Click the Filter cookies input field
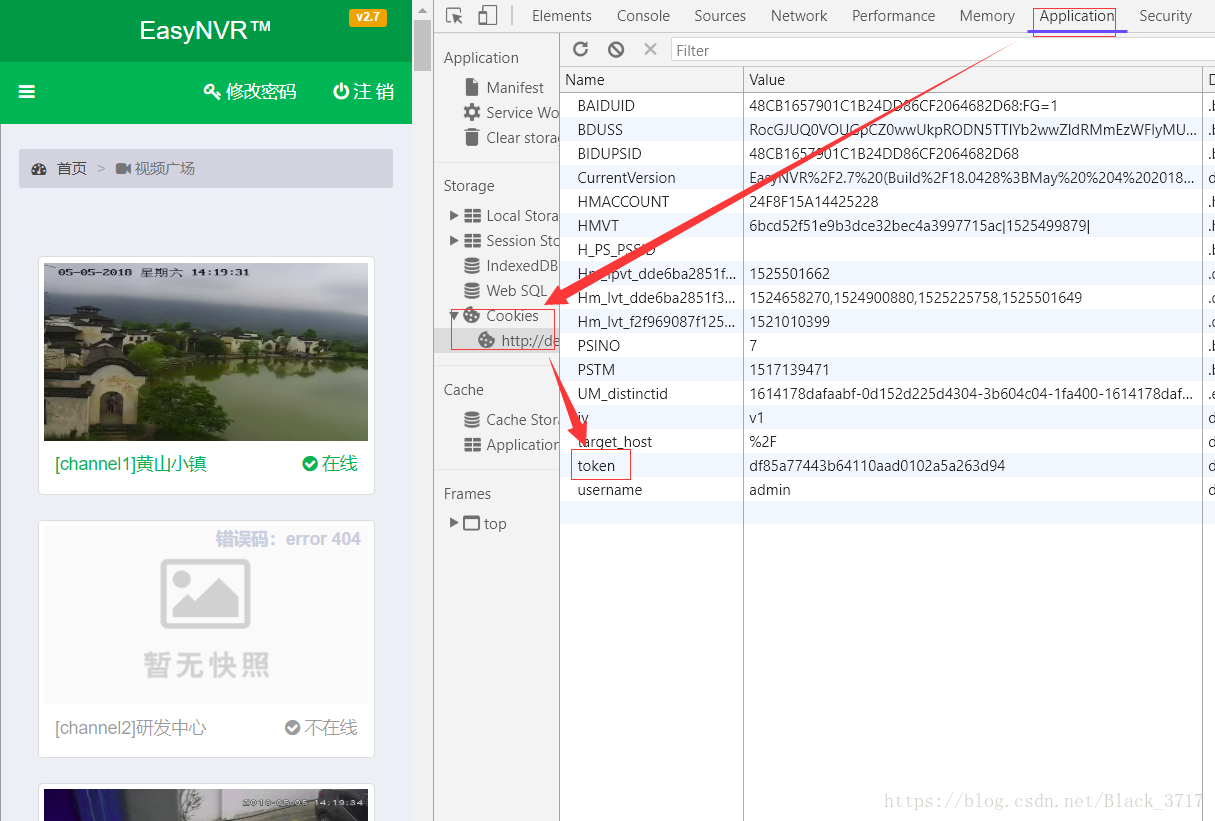1215x821 pixels. tap(942, 50)
